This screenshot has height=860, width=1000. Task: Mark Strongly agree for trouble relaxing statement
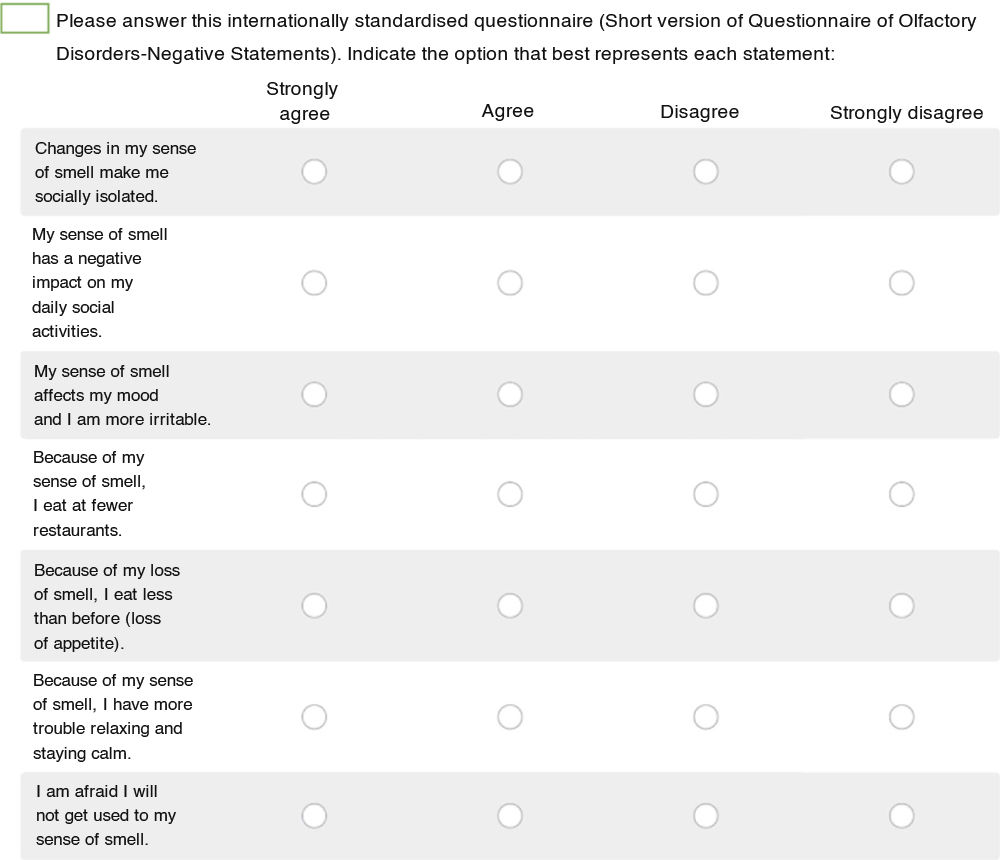(314, 717)
